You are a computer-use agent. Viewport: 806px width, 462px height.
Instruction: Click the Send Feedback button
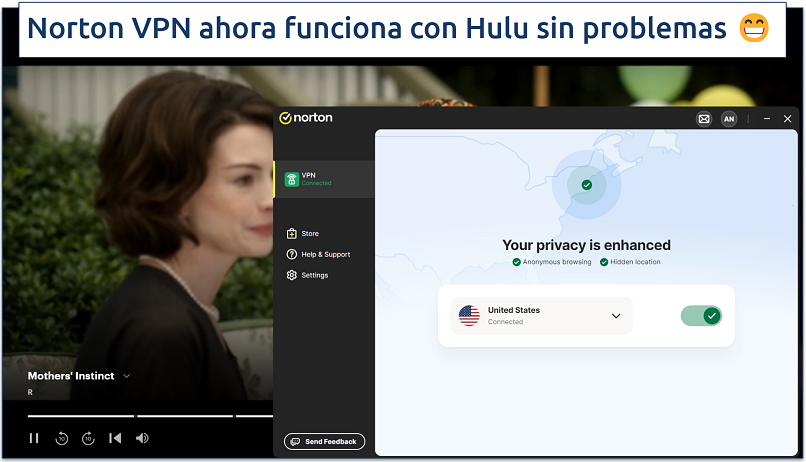coord(325,441)
